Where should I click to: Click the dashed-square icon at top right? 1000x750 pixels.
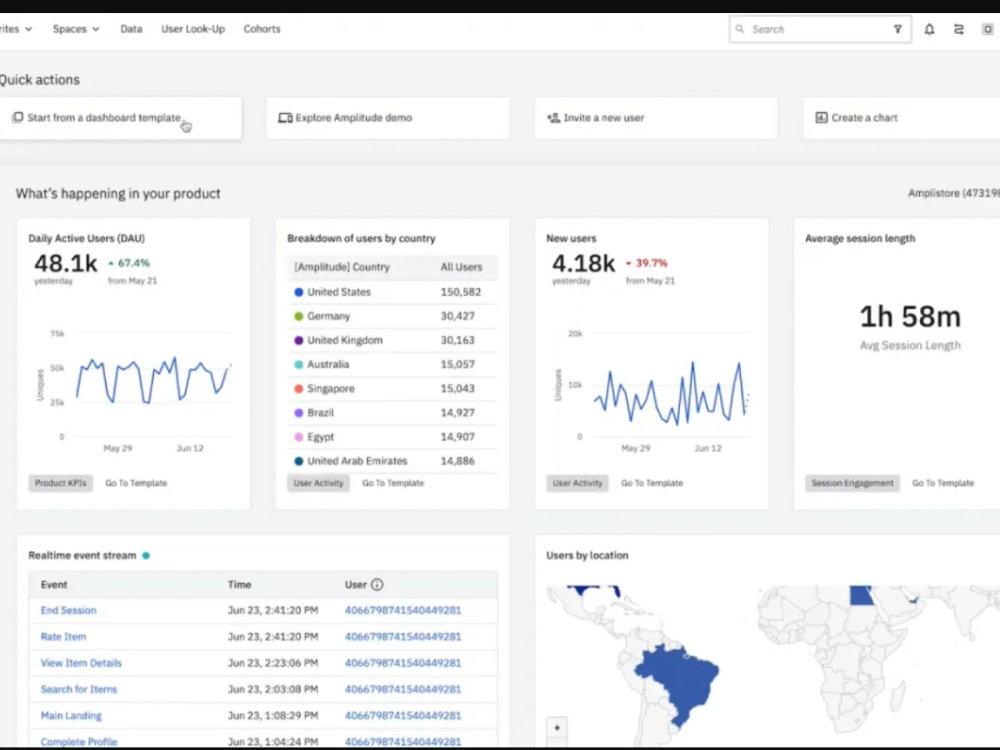click(987, 29)
